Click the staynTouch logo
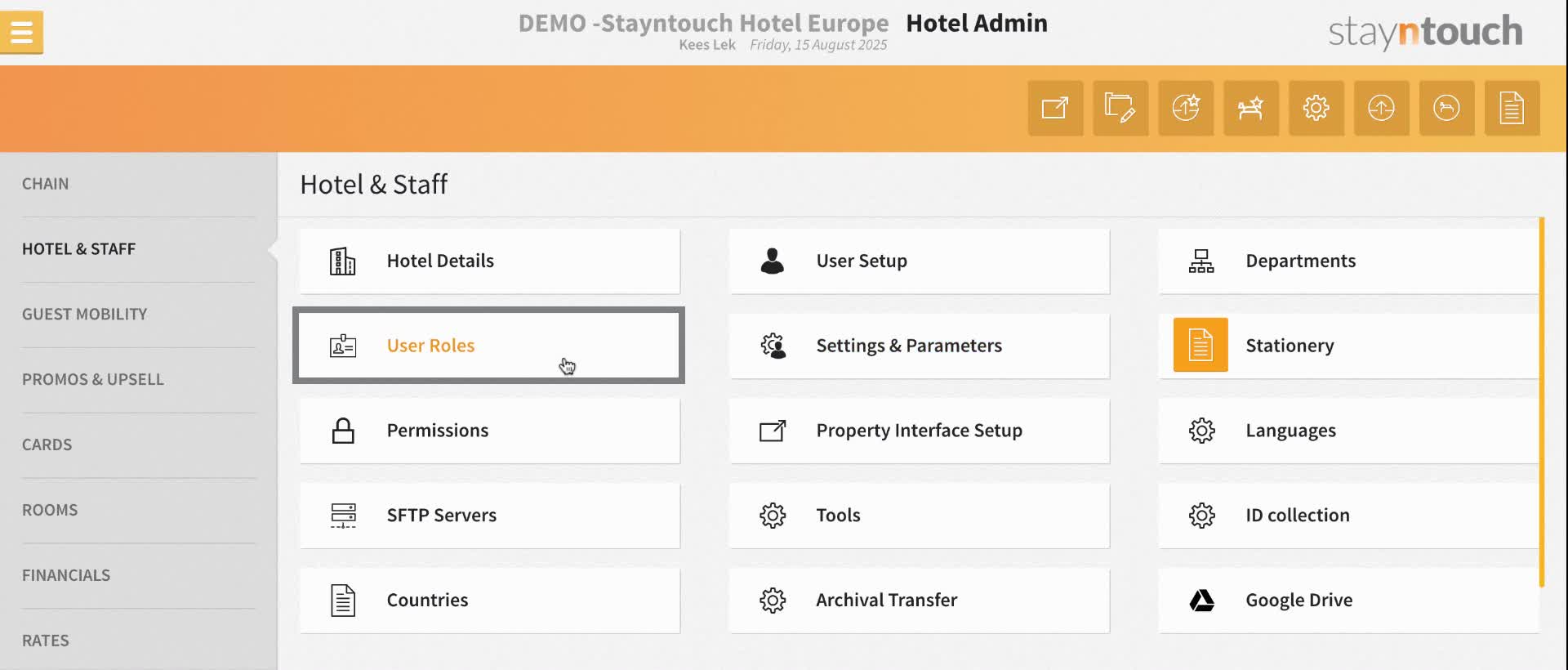The height and width of the screenshot is (670, 1568). (x=1425, y=32)
